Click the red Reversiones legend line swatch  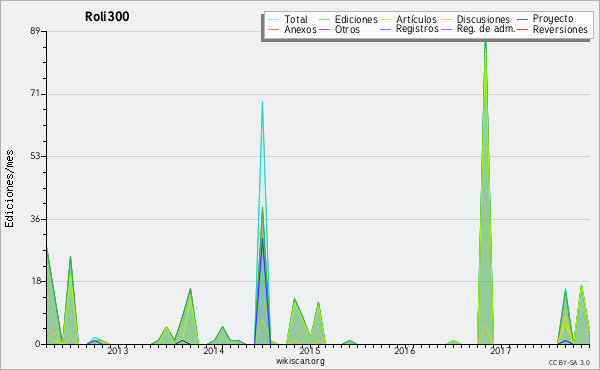tap(522, 29)
